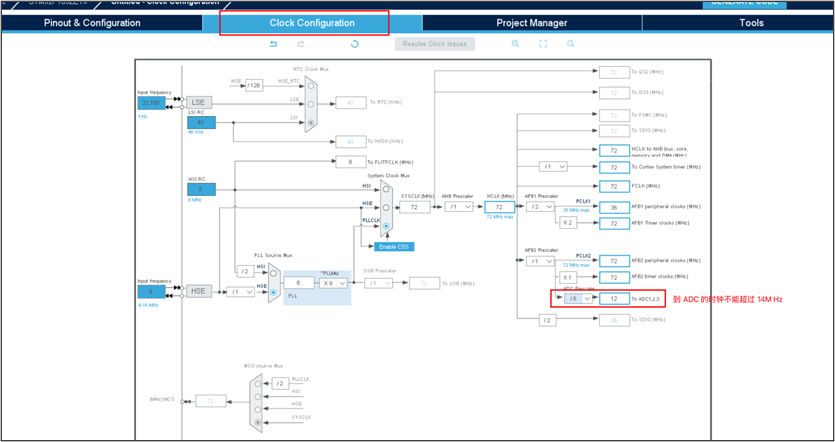Zoom in on the clock diagram
Screen dimensions: 835x442
coord(516,44)
